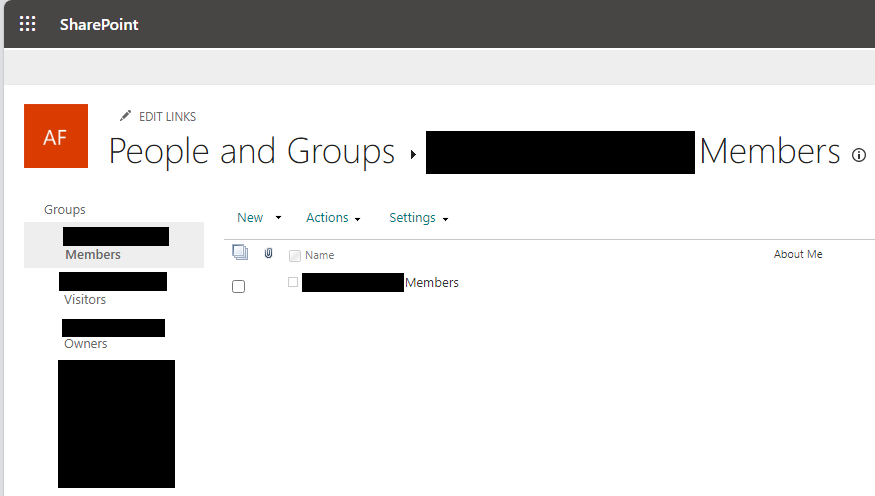875x496 pixels.
Task: Open the Settings menu
Action: [x=412, y=218]
